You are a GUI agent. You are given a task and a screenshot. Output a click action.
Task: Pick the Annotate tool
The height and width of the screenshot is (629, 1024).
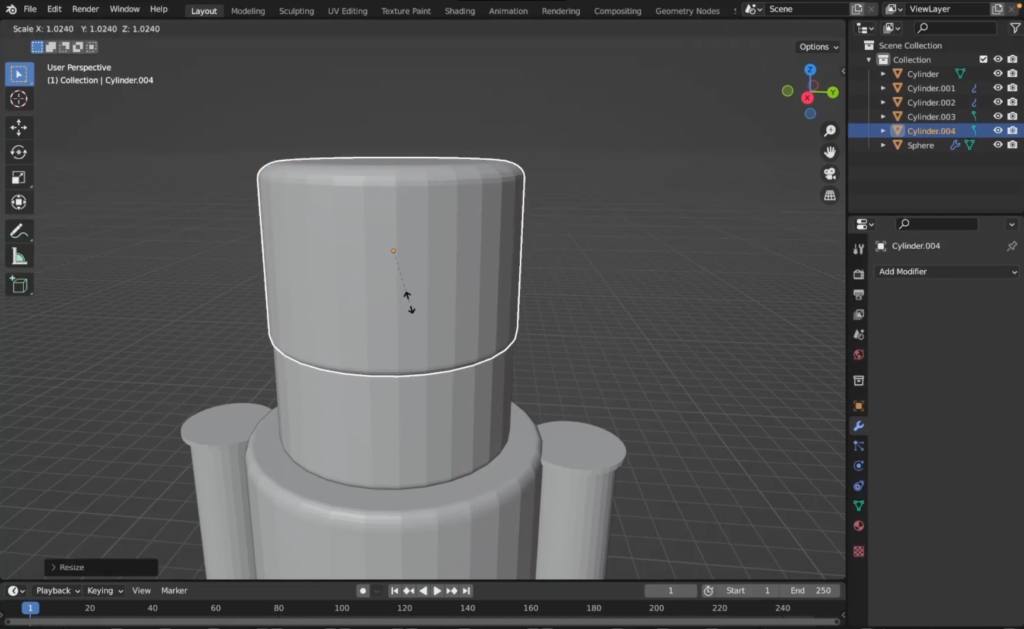click(19, 231)
